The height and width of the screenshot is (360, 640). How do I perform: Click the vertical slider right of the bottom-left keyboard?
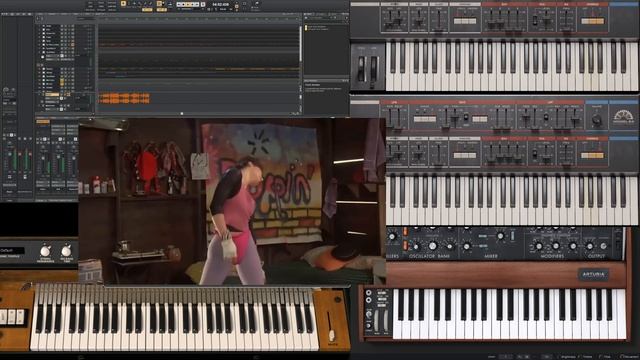click(331, 327)
